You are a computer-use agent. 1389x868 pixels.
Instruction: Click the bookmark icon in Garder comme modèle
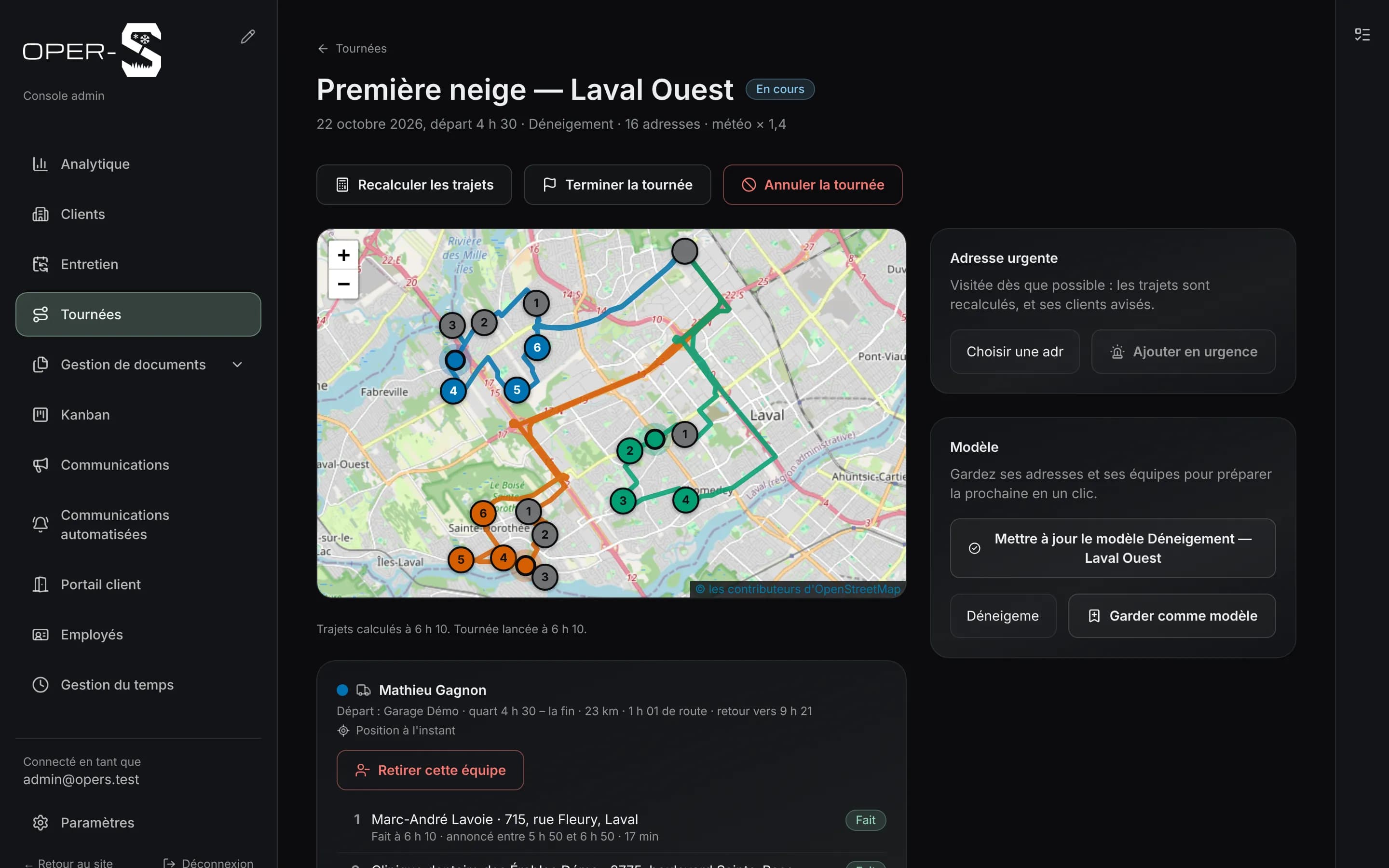(x=1094, y=616)
